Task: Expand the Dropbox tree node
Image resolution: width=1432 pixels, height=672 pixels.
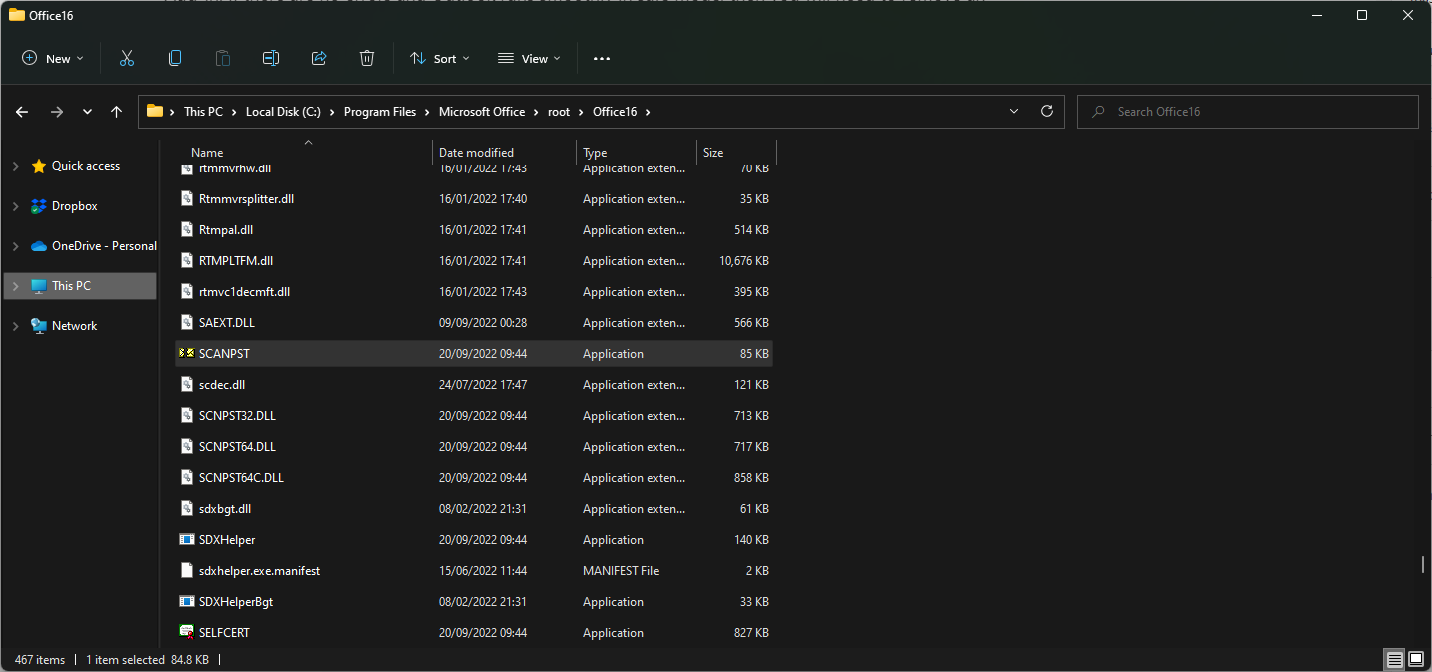Action: click(15, 206)
